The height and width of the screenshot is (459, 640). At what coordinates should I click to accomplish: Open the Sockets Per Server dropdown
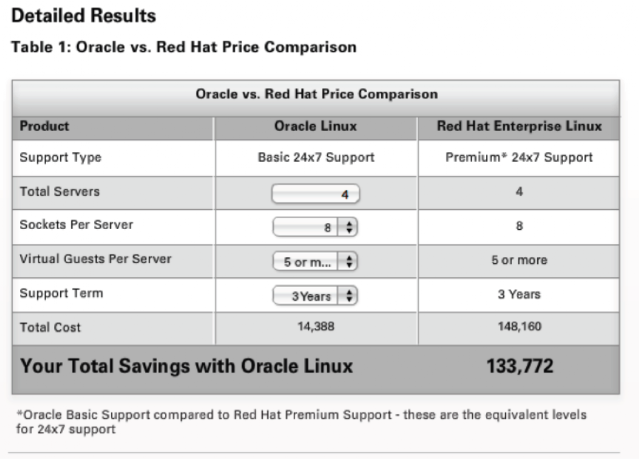(315, 227)
